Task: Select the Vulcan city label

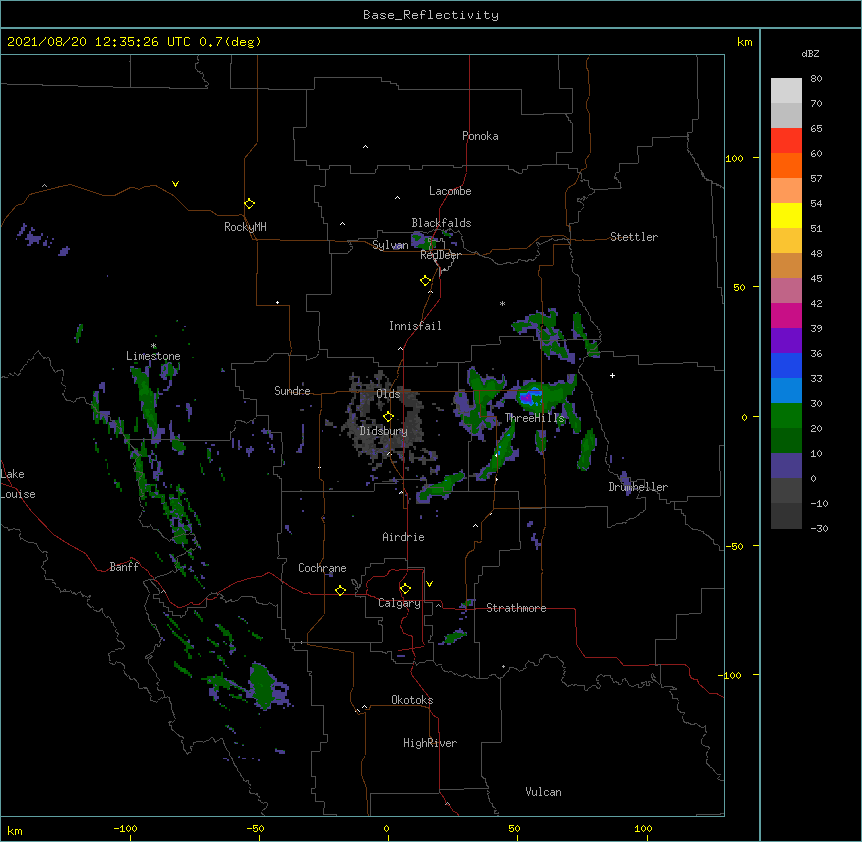Action: [543, 792]
